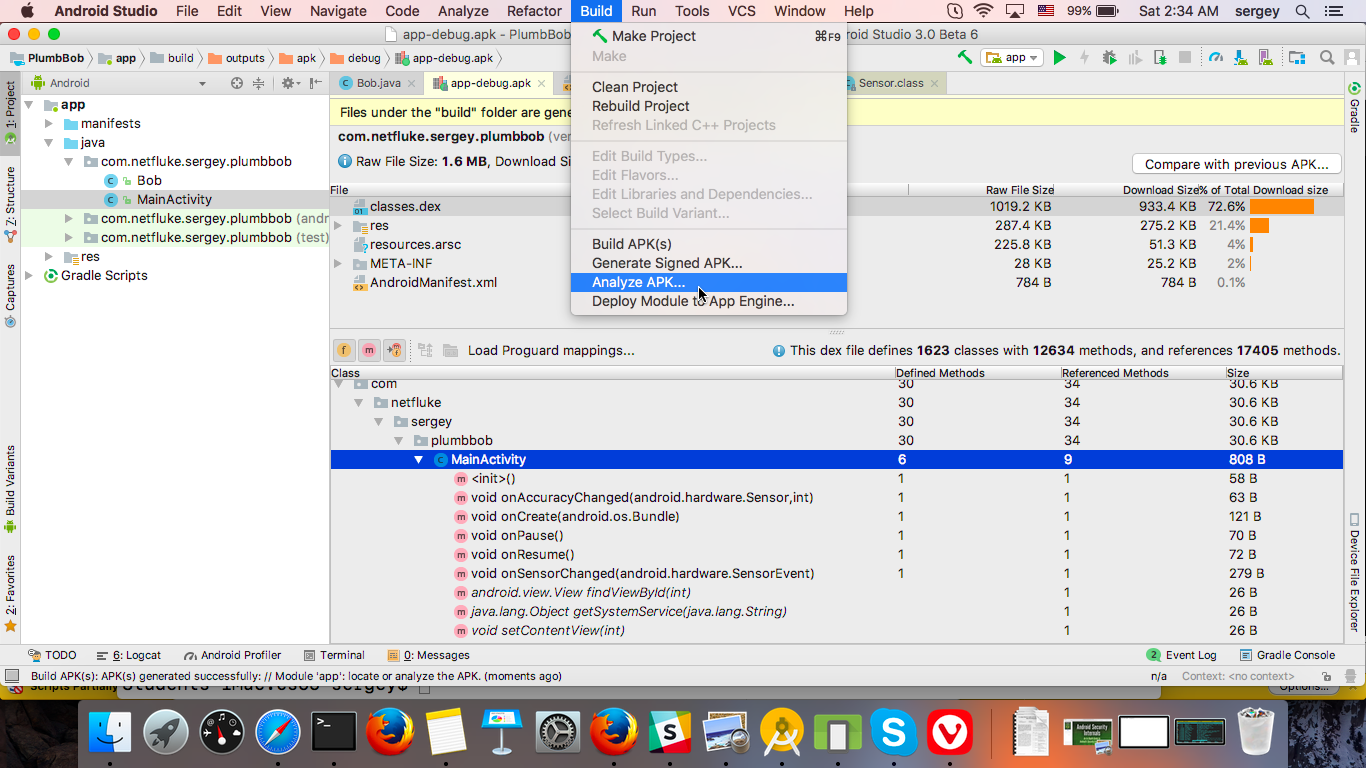This screenshot has width=1366, height=768.
Task: Attach debugger to Android process icon
Action: 1158,58
